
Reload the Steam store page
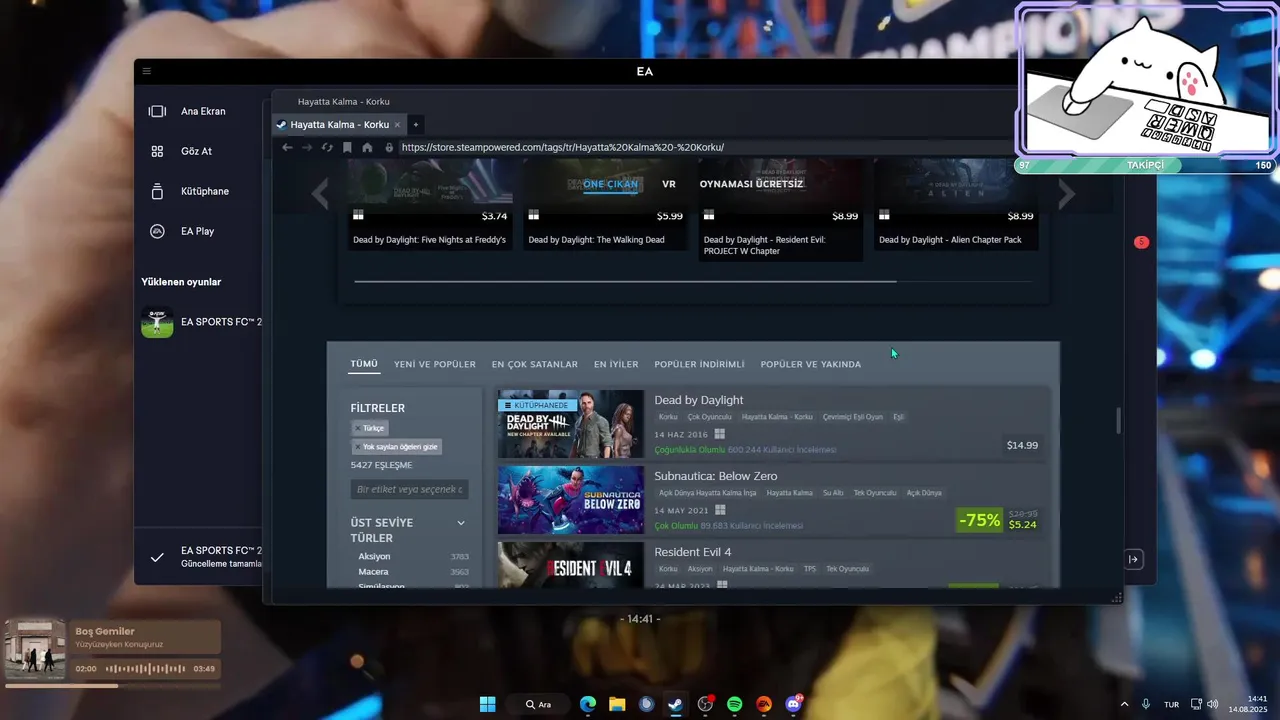tap(327, 147)
